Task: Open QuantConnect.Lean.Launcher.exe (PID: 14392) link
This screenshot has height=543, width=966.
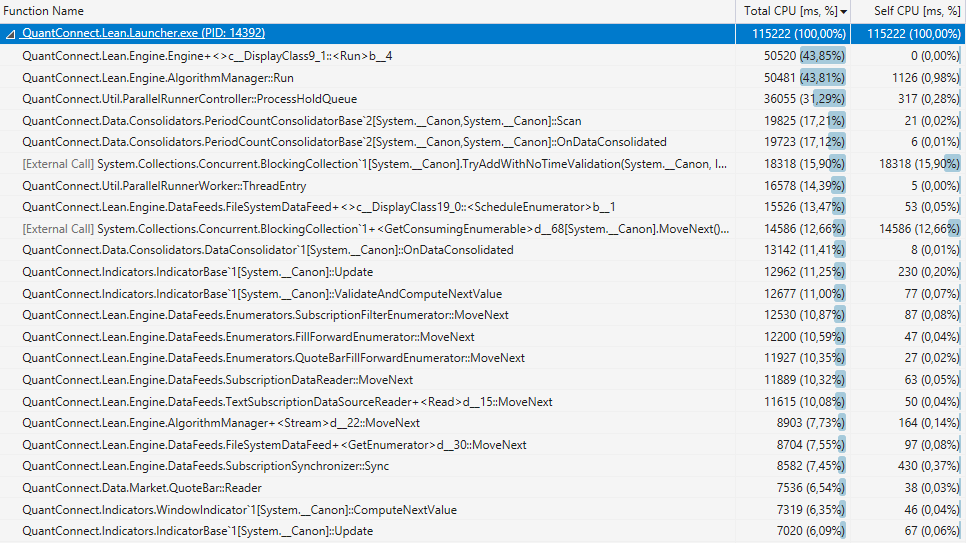Action: click(144, 33)
